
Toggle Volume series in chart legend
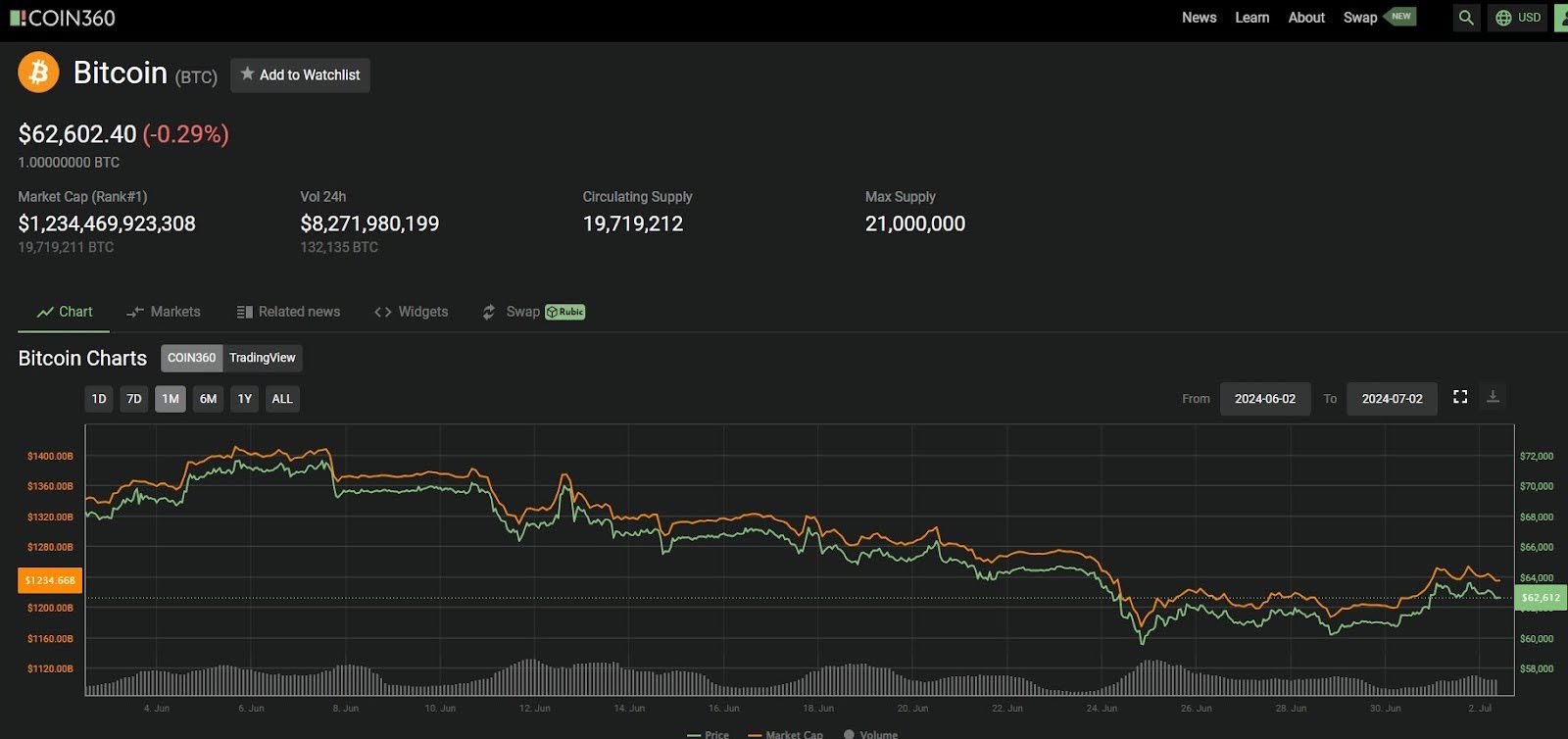[870, 734]
